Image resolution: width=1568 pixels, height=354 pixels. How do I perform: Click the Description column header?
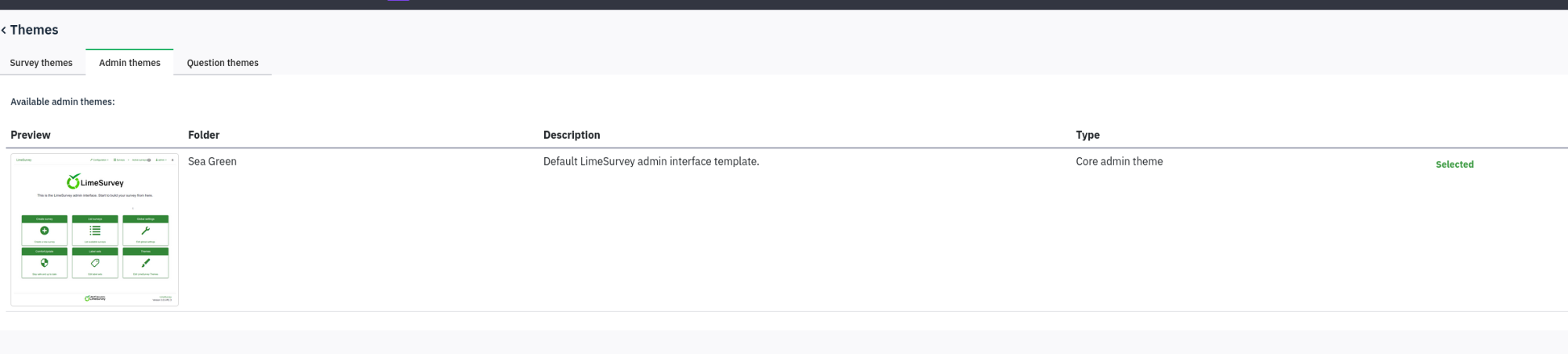[572, 135]
